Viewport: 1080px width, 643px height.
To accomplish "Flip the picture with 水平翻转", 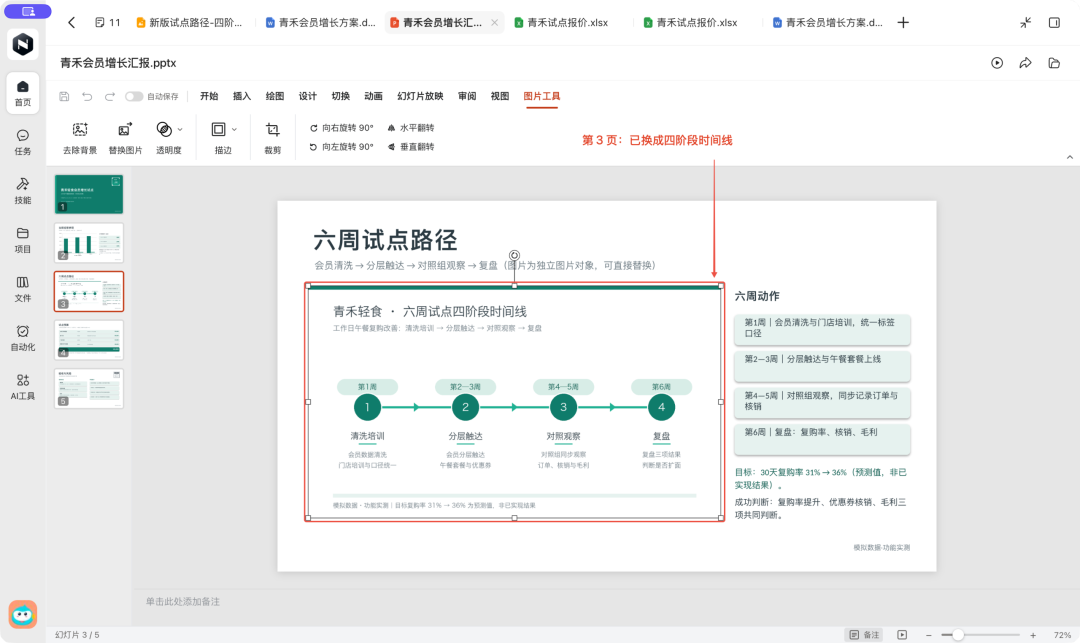I will point(411,128).
